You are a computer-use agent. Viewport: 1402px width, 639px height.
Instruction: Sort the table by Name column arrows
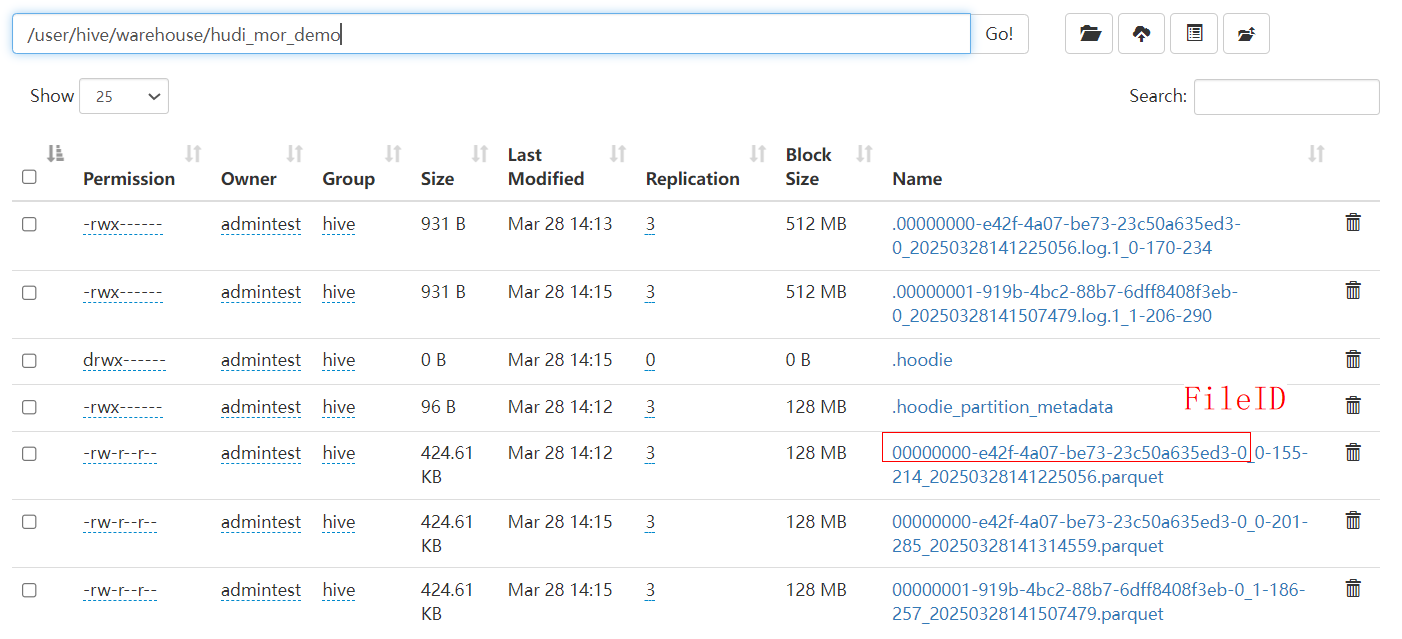pyautogui.click(x=1316, y=154)
